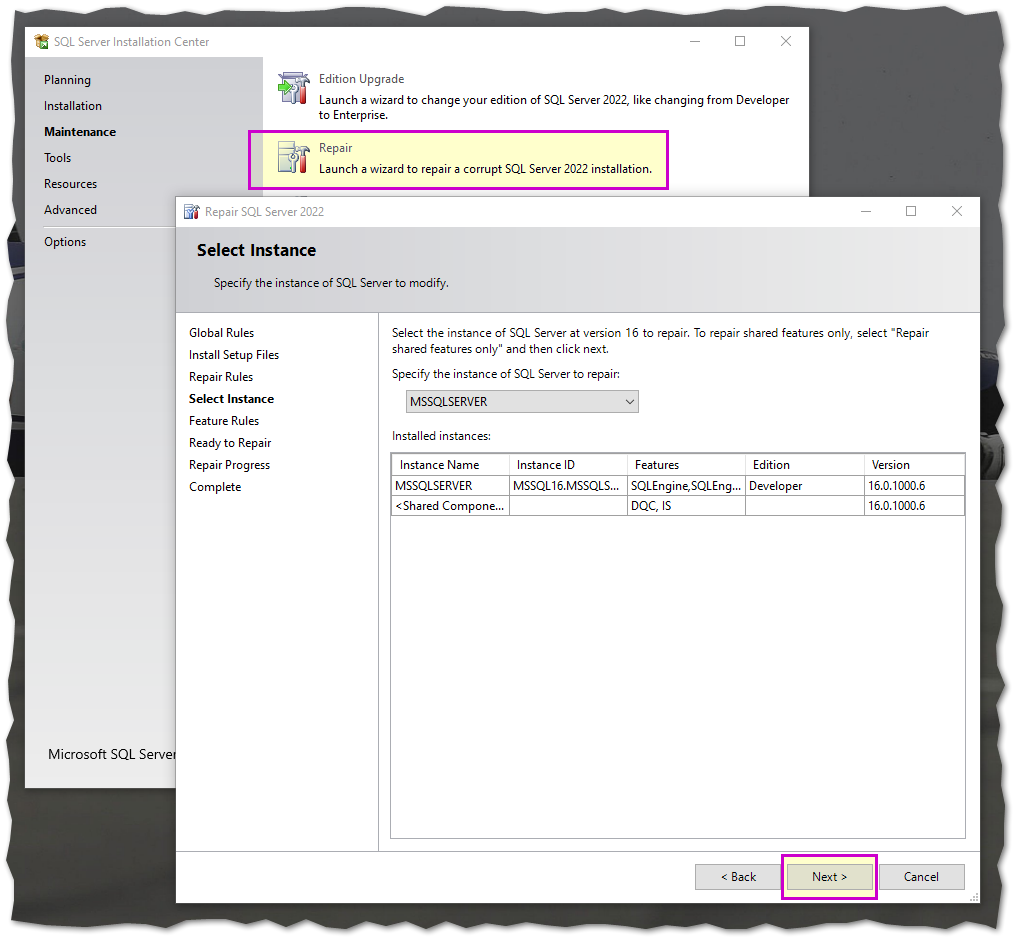Click the DQC, IS features cell
This screenshot has height=939, width=1015.
686,505
